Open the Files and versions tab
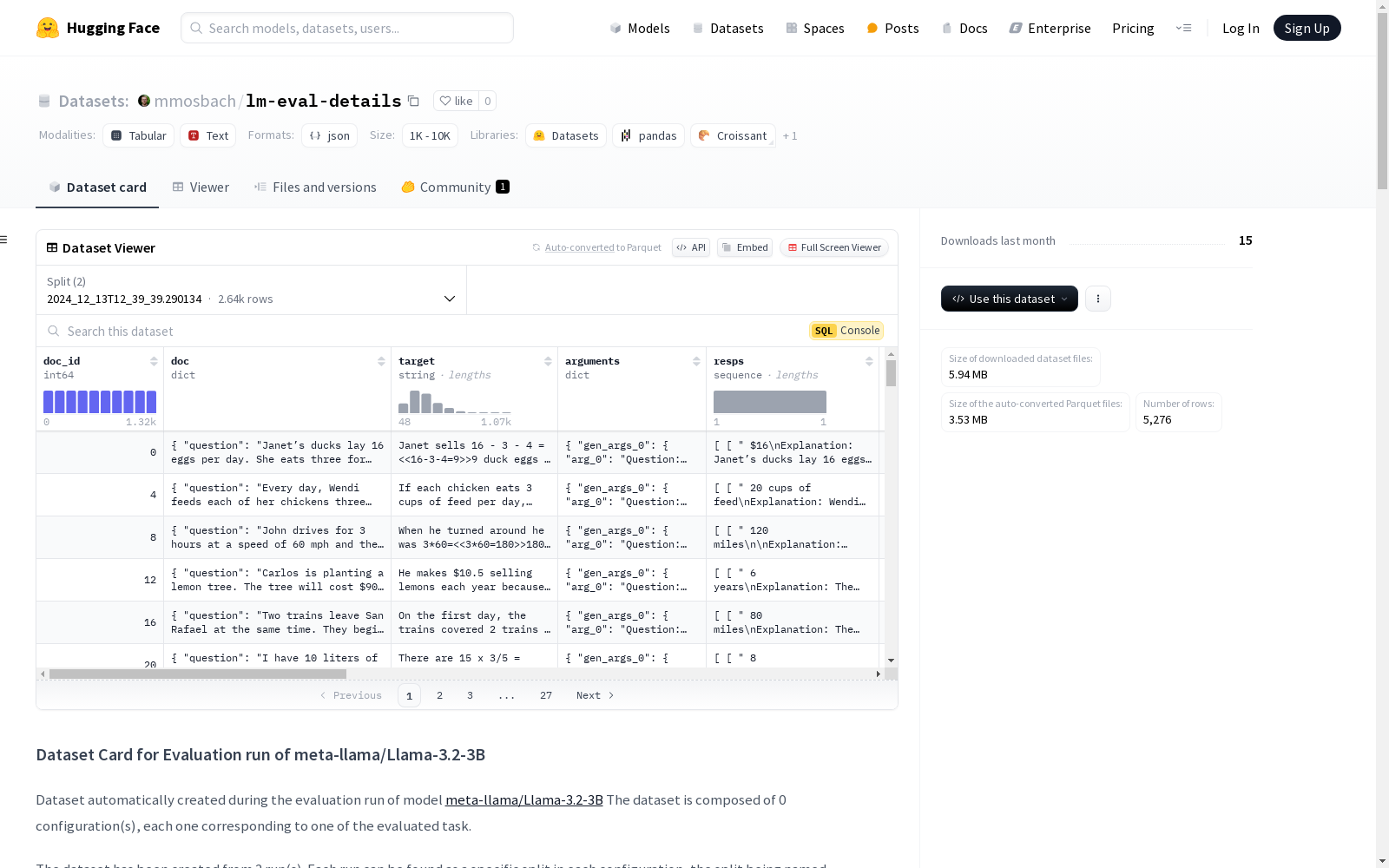This screenshot has width=1389, height=868. (315, 187)
